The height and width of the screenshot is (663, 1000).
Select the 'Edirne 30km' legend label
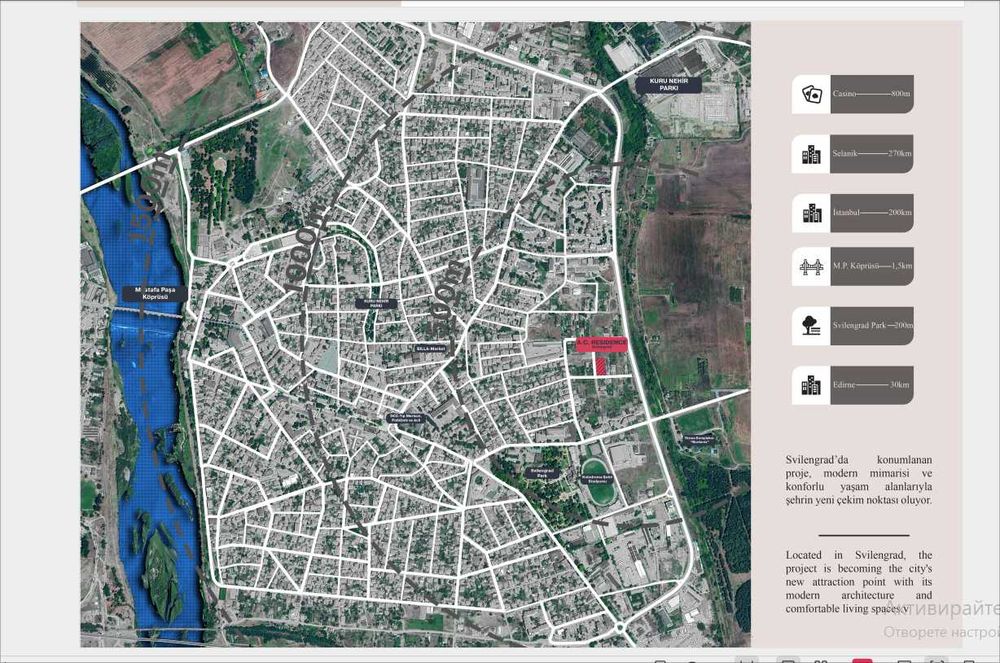click(872, 385)
